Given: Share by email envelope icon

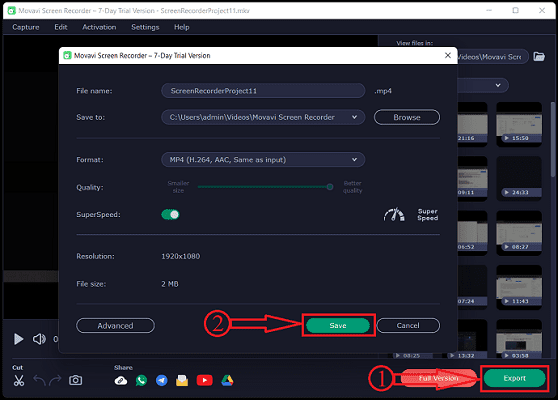Looking at the screenshot, I should [x=182, y=381].
